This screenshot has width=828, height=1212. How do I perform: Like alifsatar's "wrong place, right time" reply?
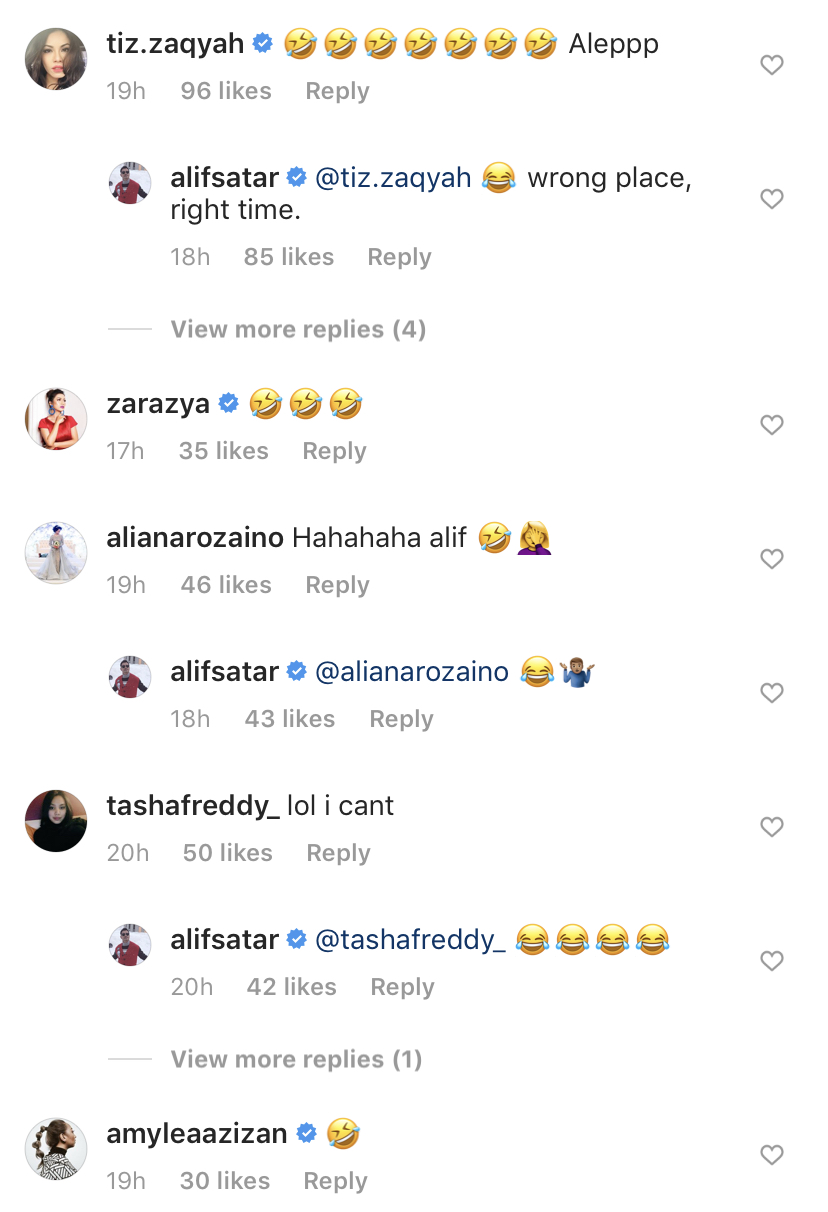click(x=771, y=199)
